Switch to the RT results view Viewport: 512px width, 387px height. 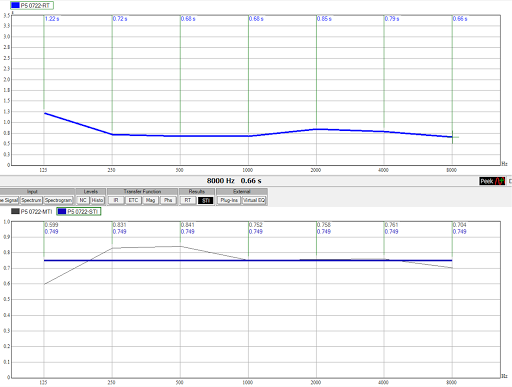pyautogui.click(x=188, y=200)
